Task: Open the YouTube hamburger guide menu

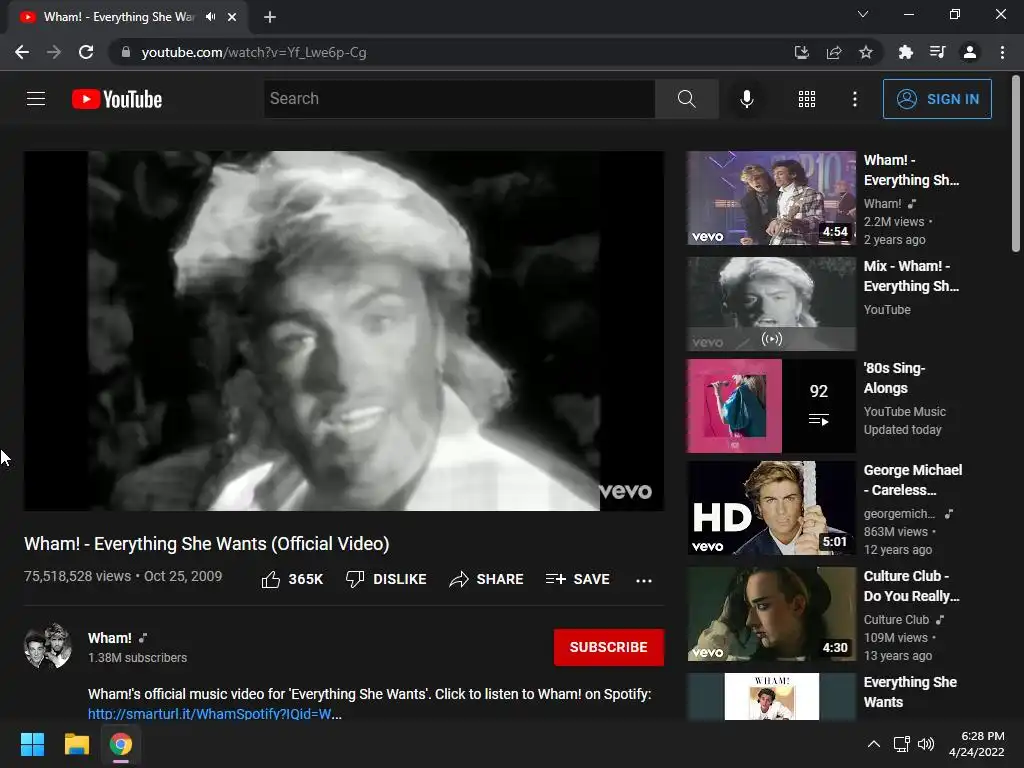Action: (x=36, y=99)
